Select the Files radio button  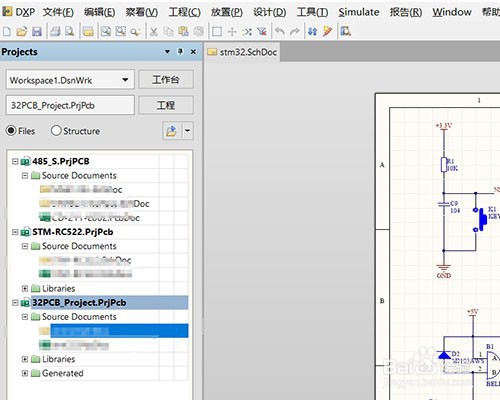coord(11,131)
